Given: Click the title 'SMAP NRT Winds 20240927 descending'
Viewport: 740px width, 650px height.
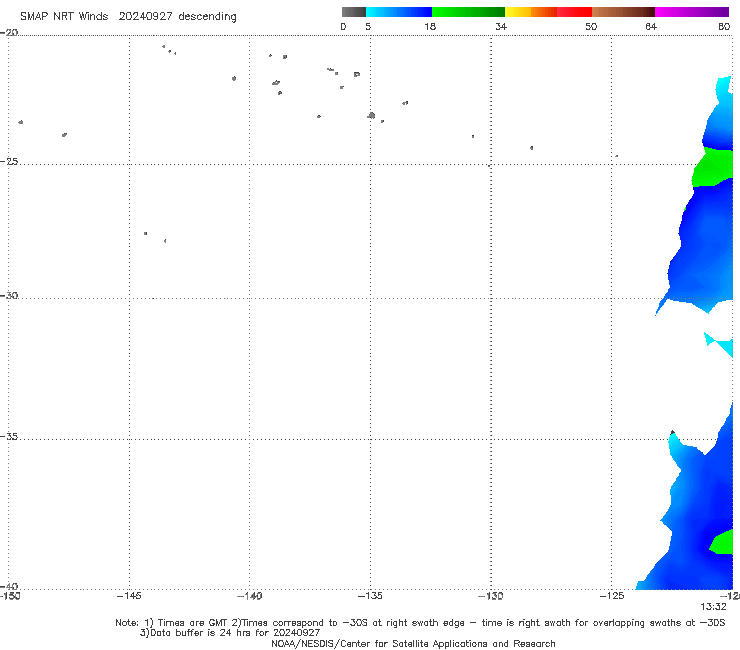Looking at the screenshot, I should tap(128, 16).
